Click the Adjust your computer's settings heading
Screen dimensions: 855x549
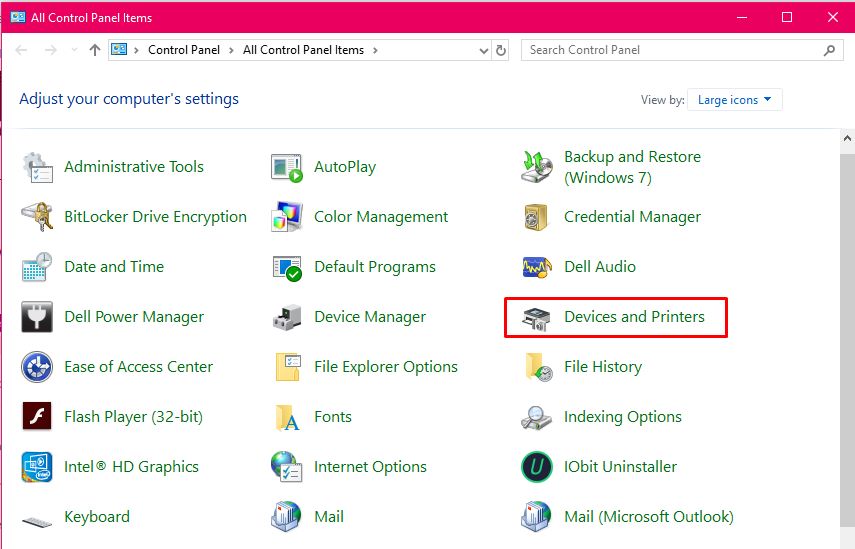pyautogui.click(x=129, y=99)
